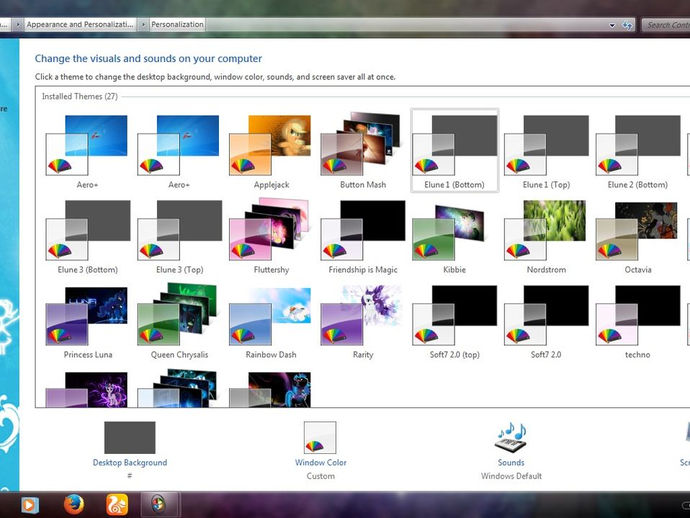Click the Sounds link
690x518 pixels.
coord(511,463)
